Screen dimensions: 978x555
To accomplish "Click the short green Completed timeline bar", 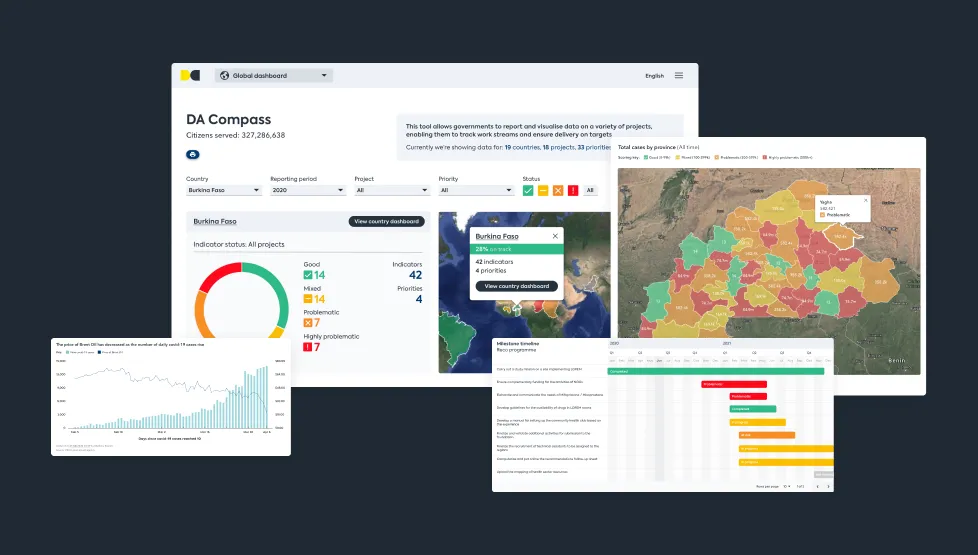I will (753, 409).
